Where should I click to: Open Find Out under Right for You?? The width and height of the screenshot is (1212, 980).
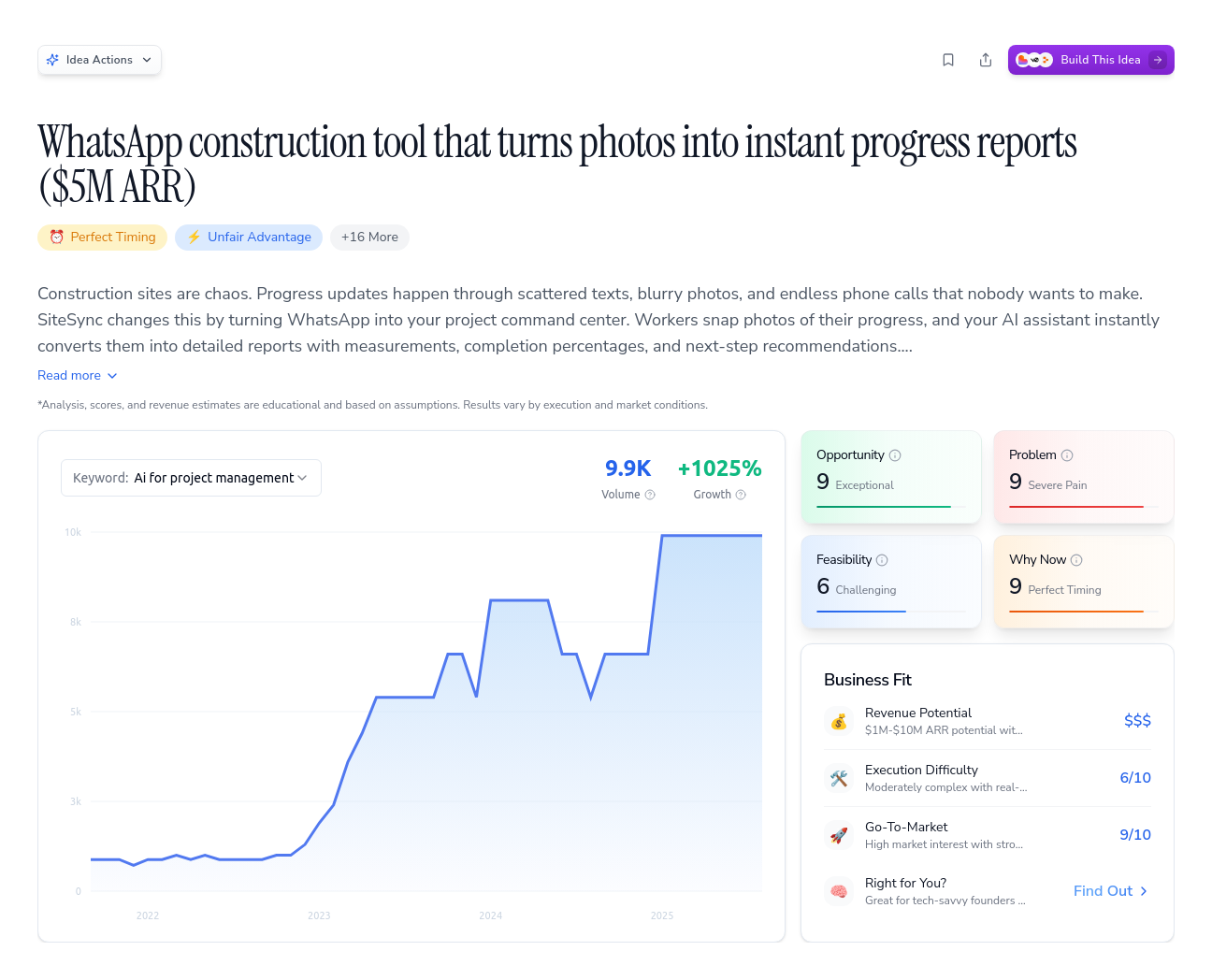(1110, 891)
